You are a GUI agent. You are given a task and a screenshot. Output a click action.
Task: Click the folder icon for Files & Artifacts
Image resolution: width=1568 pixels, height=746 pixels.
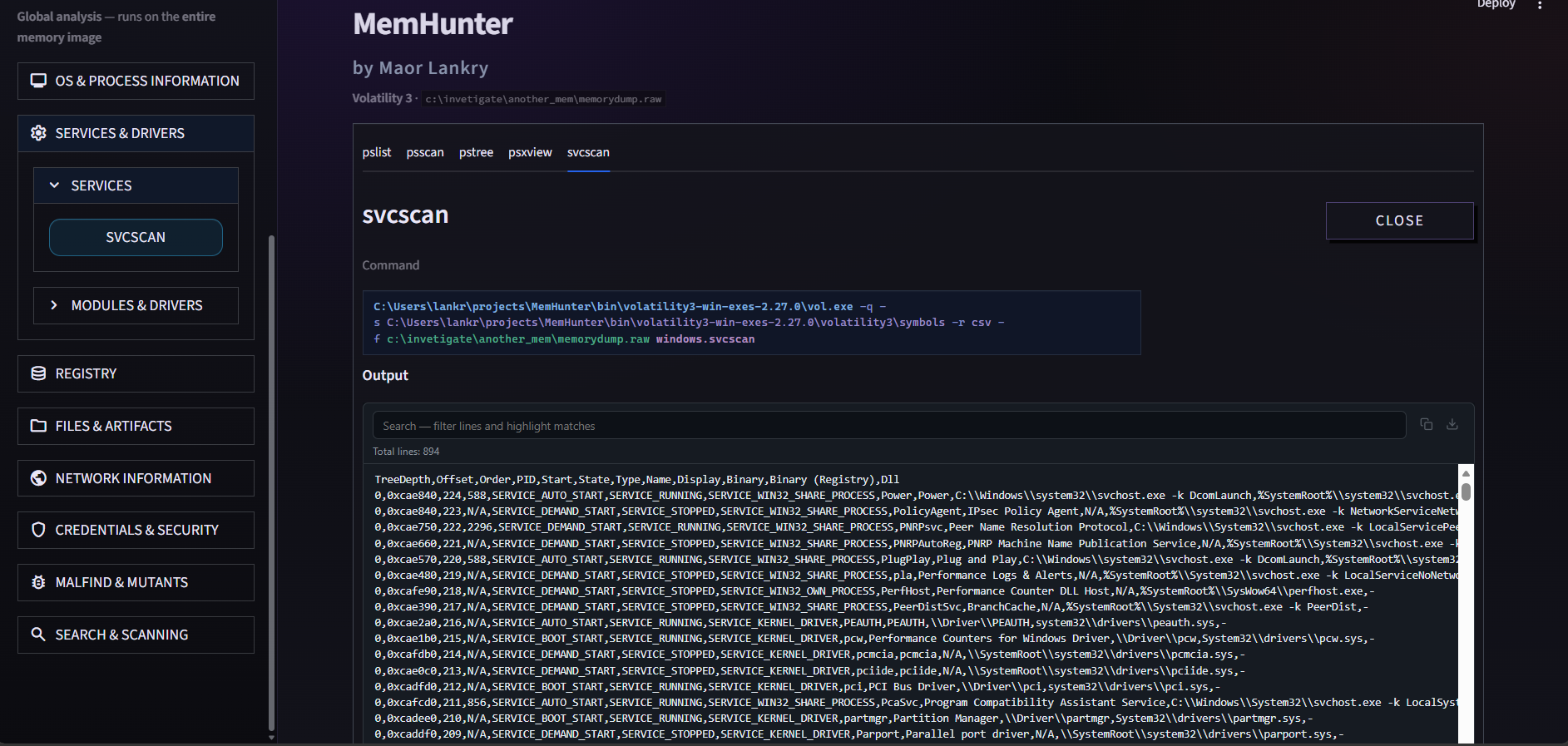38,426
